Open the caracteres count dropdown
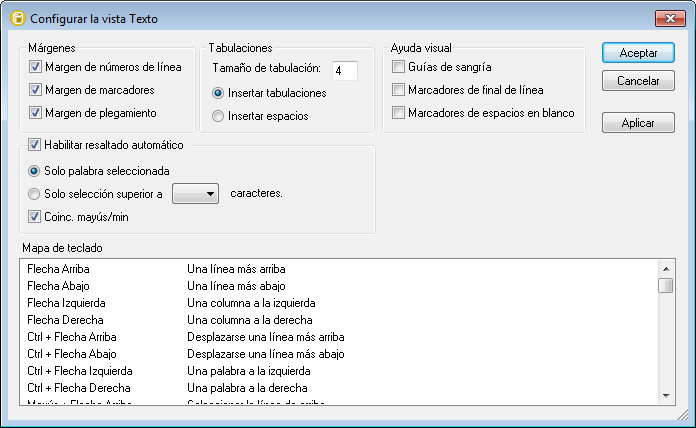The height and width of the screenshot is (428, 696). (195, 194)
